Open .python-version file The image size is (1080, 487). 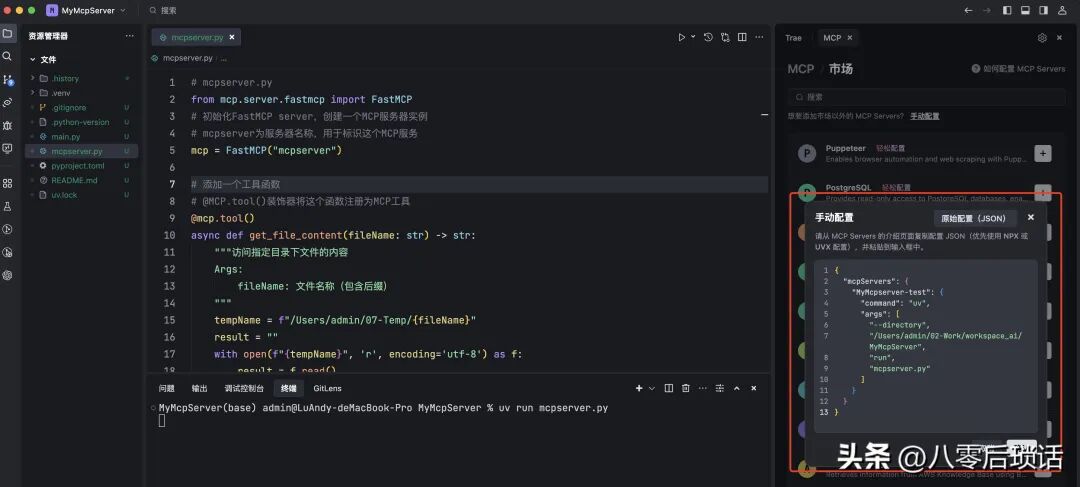tap(81, 122)
